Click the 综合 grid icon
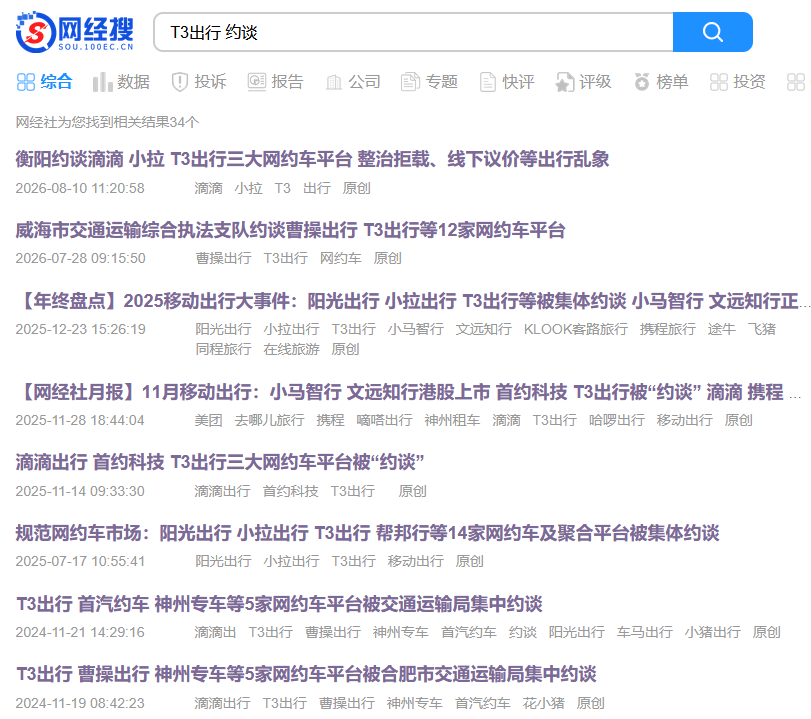Viewport: 811px width, 719px height. (26, 82)
